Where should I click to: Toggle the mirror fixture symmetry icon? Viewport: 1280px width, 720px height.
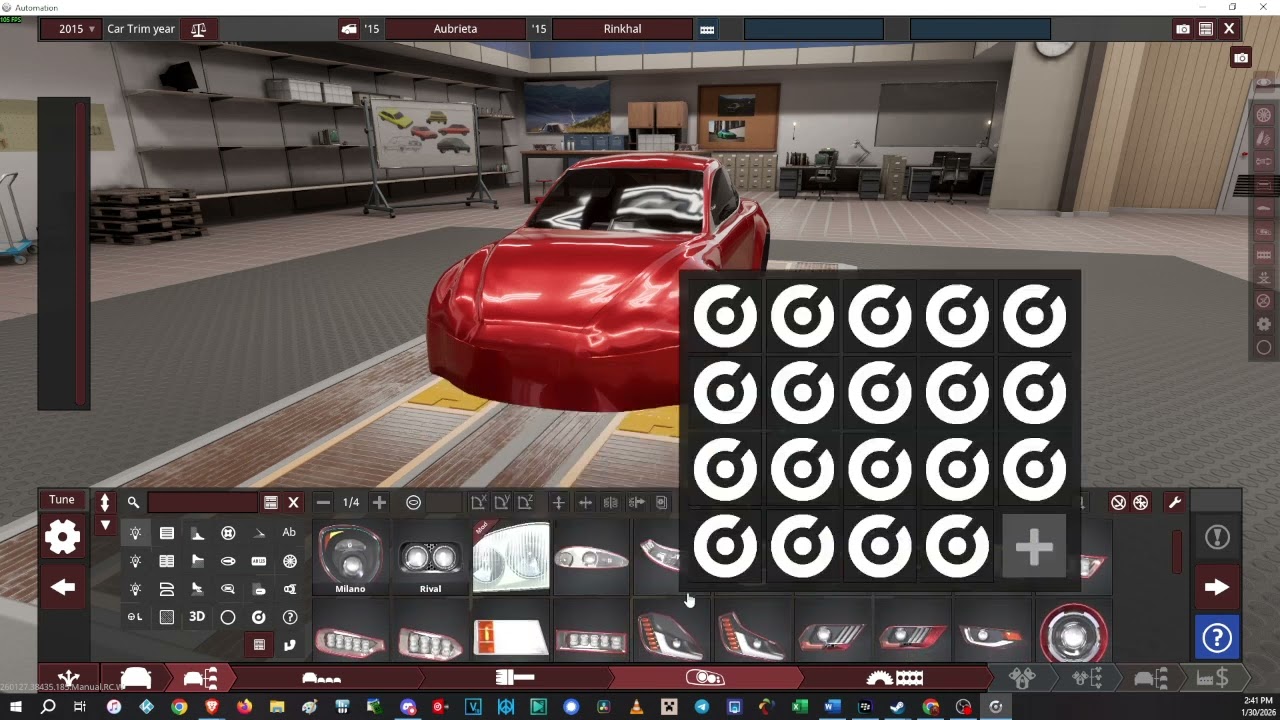pos(610,502)
